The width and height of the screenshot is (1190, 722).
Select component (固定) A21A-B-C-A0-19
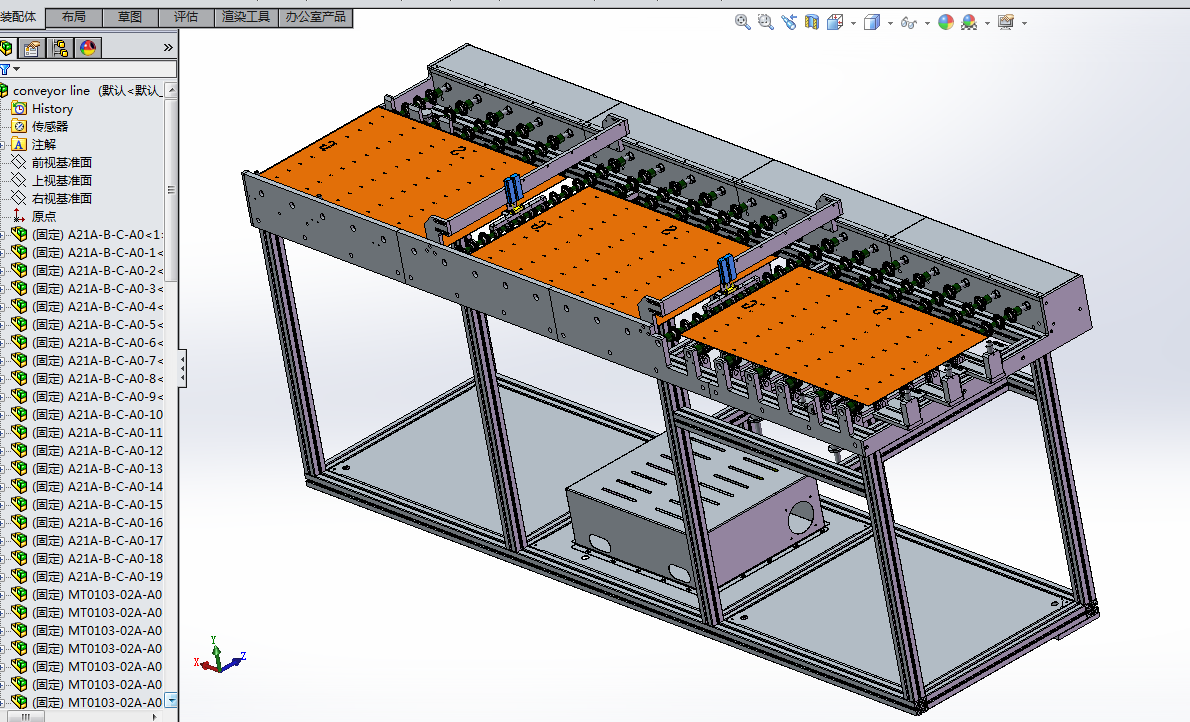(97, 576)
